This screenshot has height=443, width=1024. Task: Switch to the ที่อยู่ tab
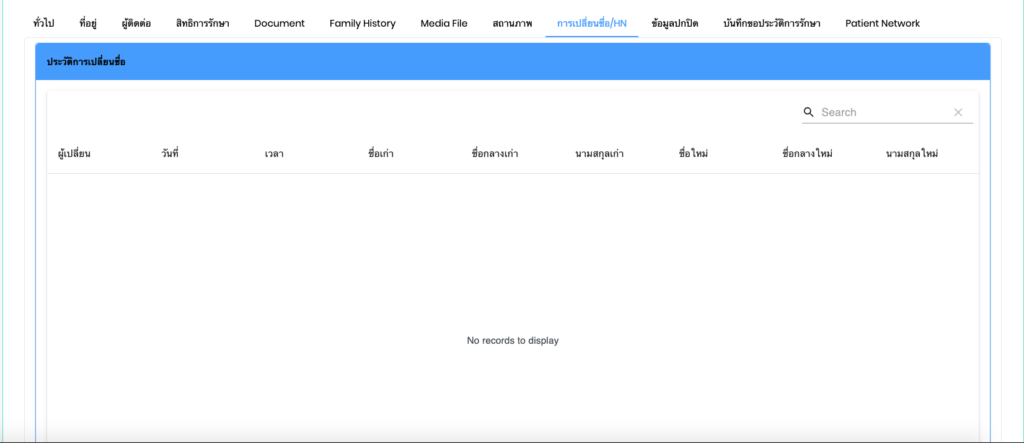89,23
